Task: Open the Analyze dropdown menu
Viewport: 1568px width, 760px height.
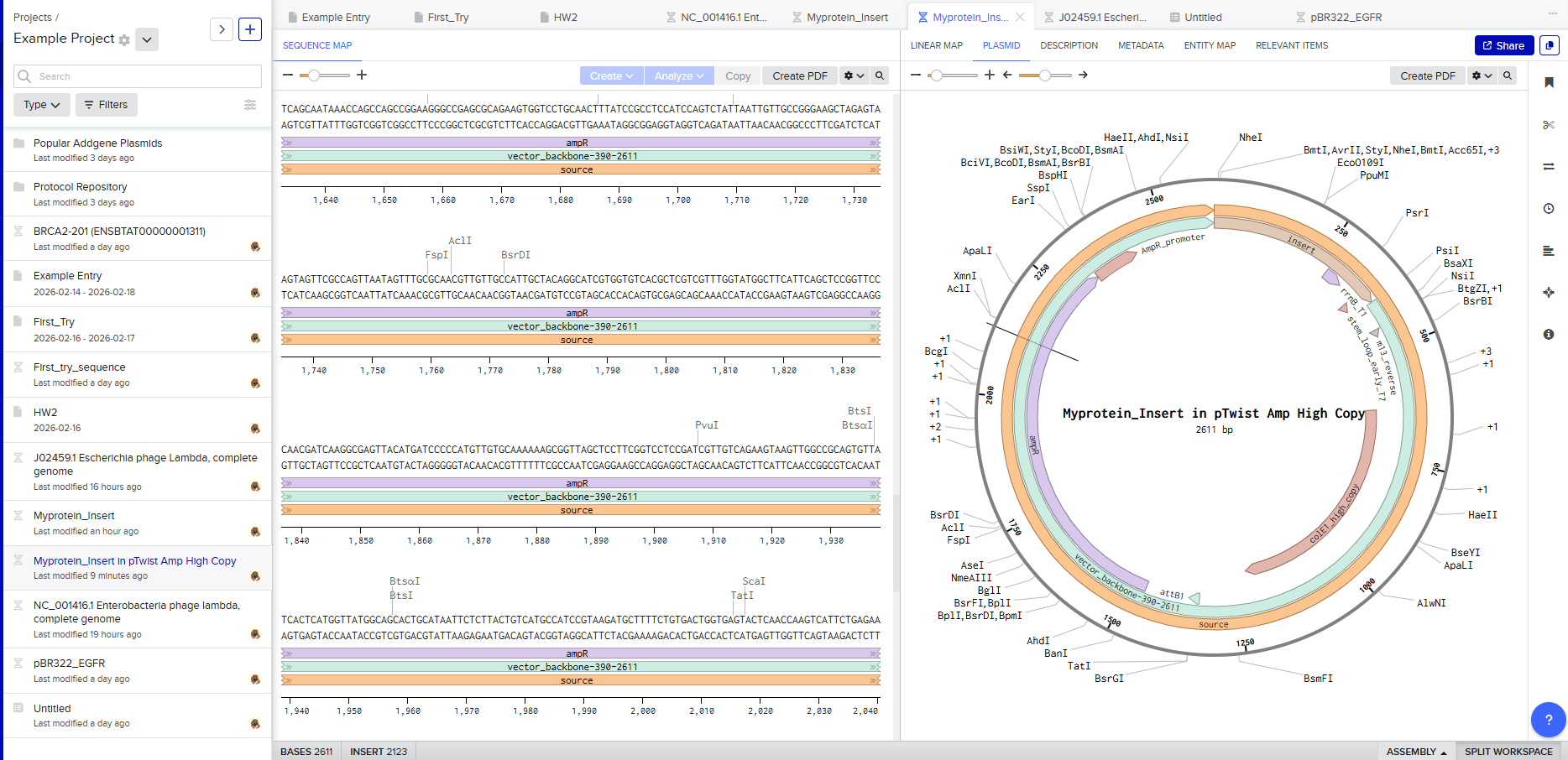Action: (679, 75)
